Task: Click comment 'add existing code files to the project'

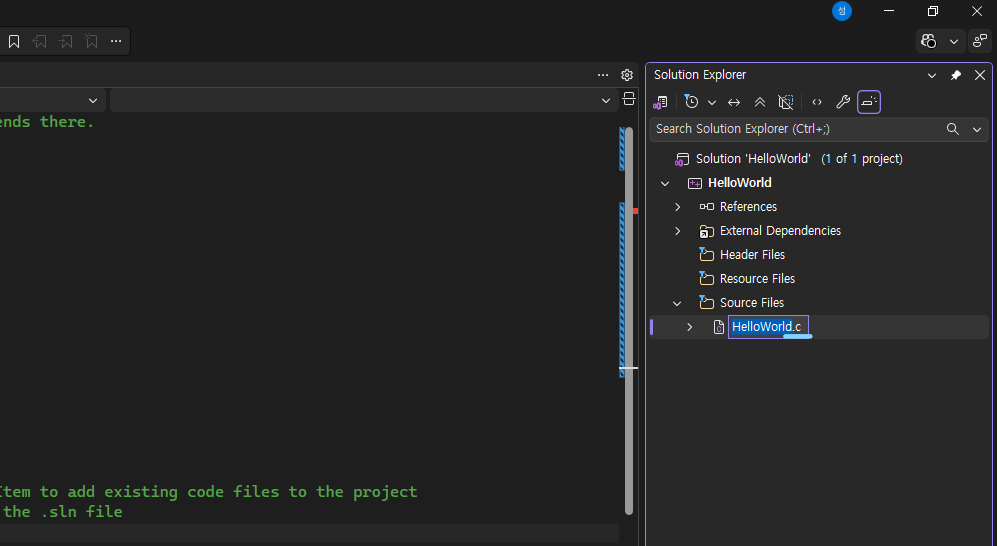Action: pyautogui.click(x=242, y=492)
